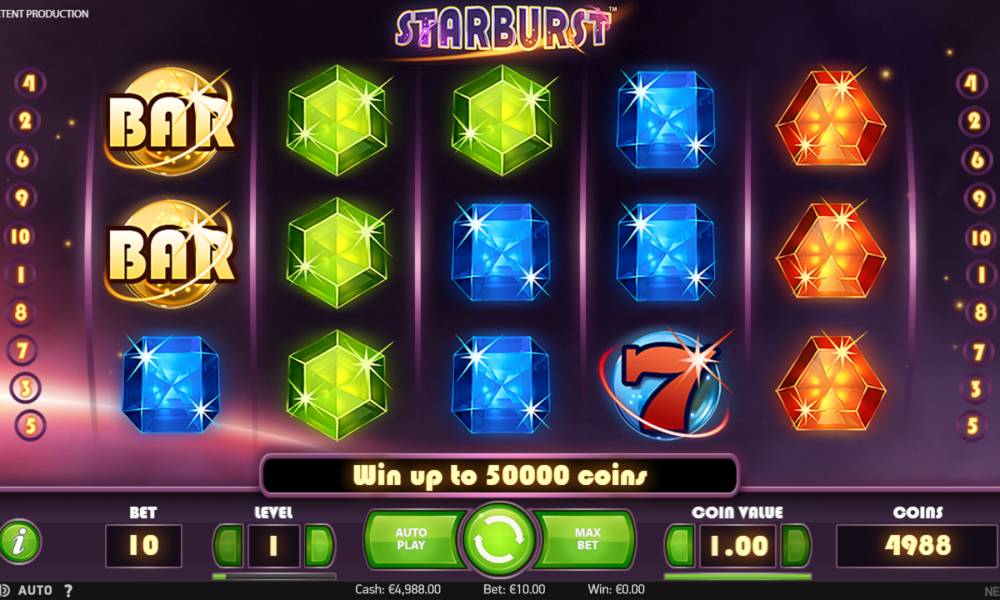Open the green info paytable button
This screenshot has height=600, width=1000.
coord(20,542)
